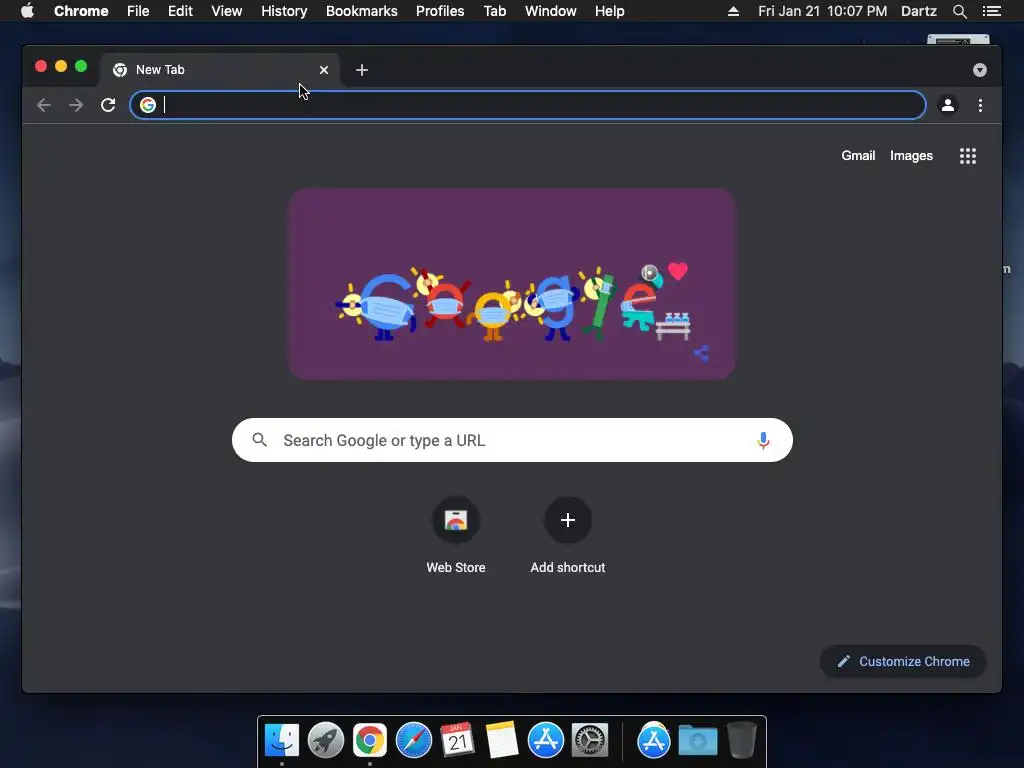Open the Profiles menu

pos(440,11)
